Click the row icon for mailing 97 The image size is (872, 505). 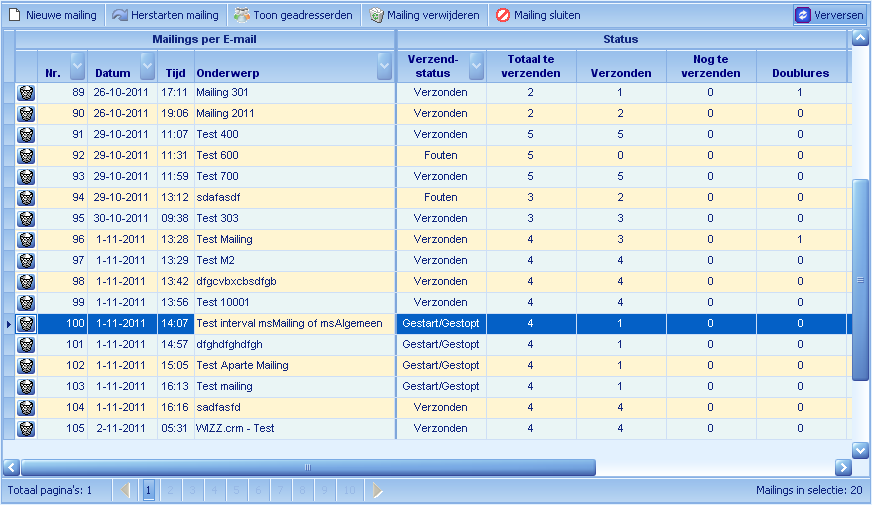pos(26,261)
